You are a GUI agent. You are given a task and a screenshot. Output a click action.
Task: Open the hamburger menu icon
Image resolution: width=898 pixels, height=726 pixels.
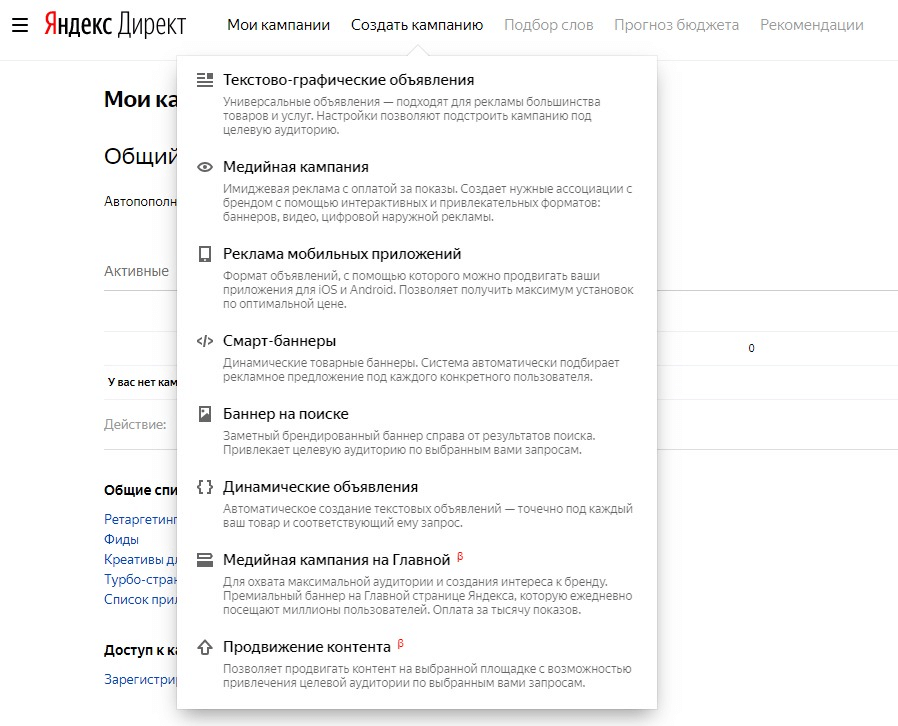[x=20, y=25]
